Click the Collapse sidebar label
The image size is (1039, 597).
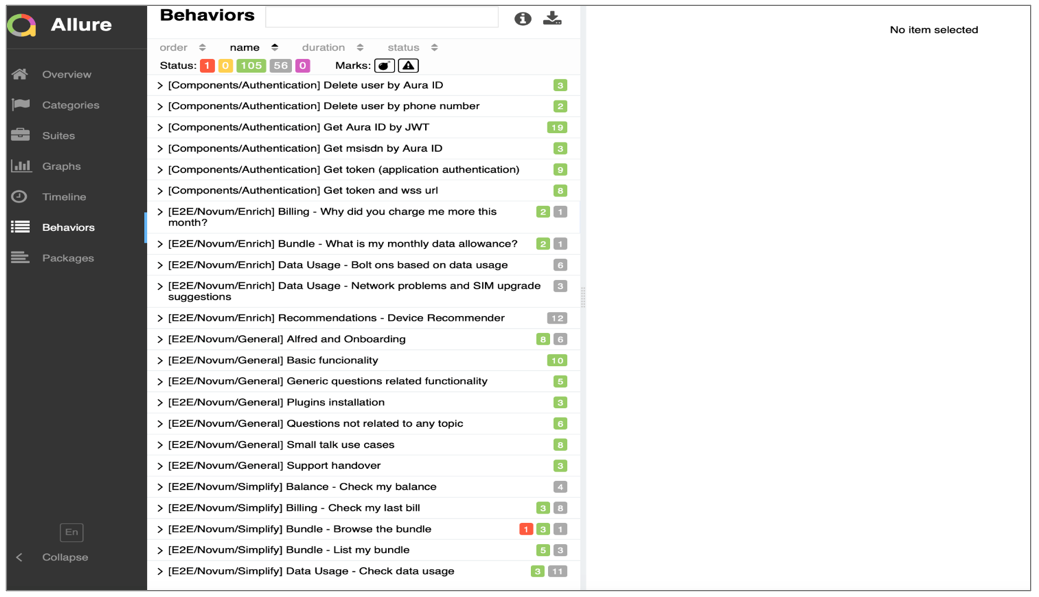point(65,557)
